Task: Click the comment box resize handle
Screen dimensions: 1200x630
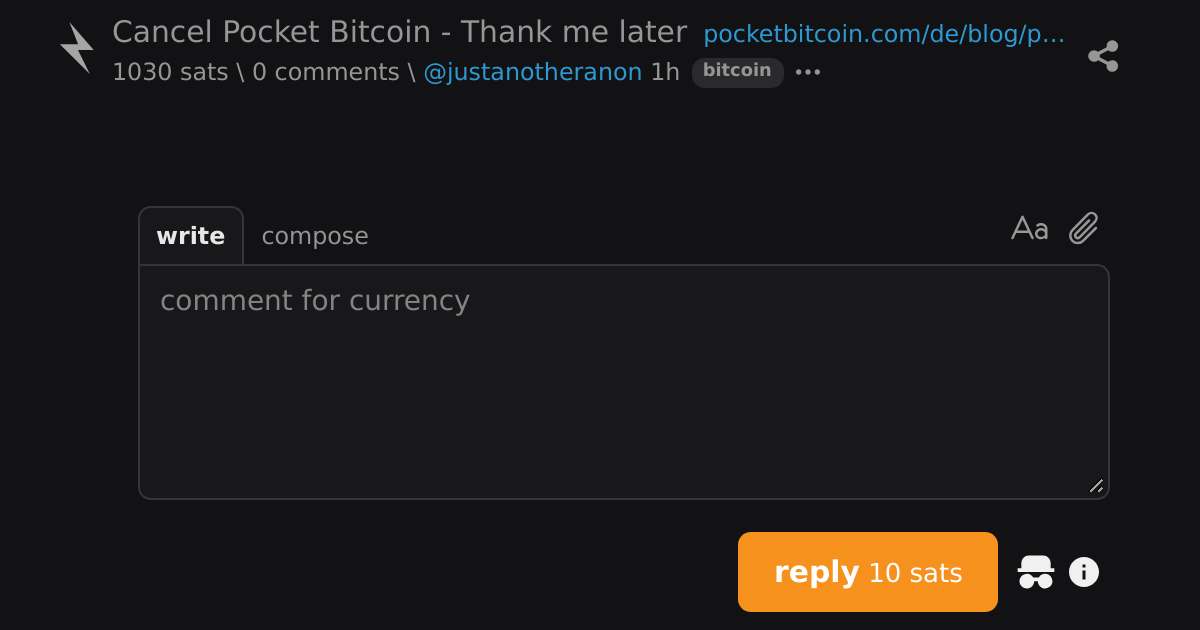Action: [1096, 486]
